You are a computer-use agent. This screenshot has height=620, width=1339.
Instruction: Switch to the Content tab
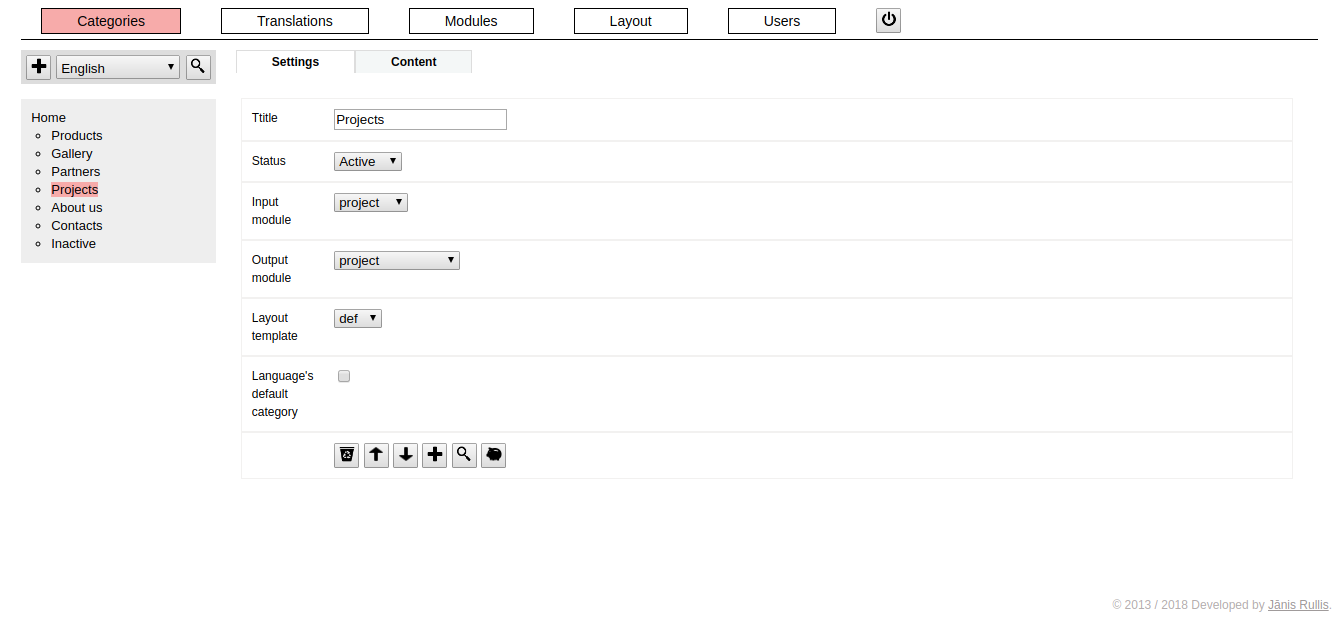413,62
